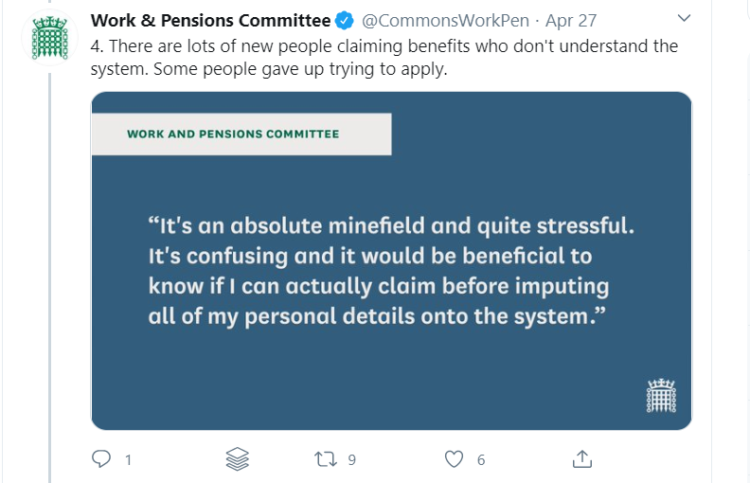Click the vertical thread line below avatar
The height and width of the screenshot is (483, 750).
click(49, 278)
